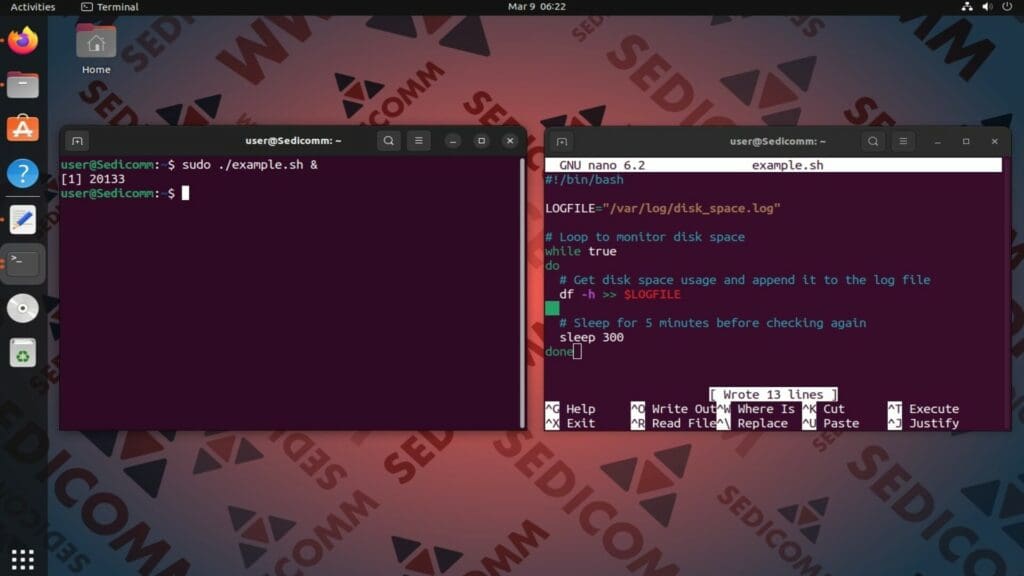The height and width of the screenshot is (576, 1024).
Task: Click the ^\ Replace shortcut in nano
Action: (752, 423)
